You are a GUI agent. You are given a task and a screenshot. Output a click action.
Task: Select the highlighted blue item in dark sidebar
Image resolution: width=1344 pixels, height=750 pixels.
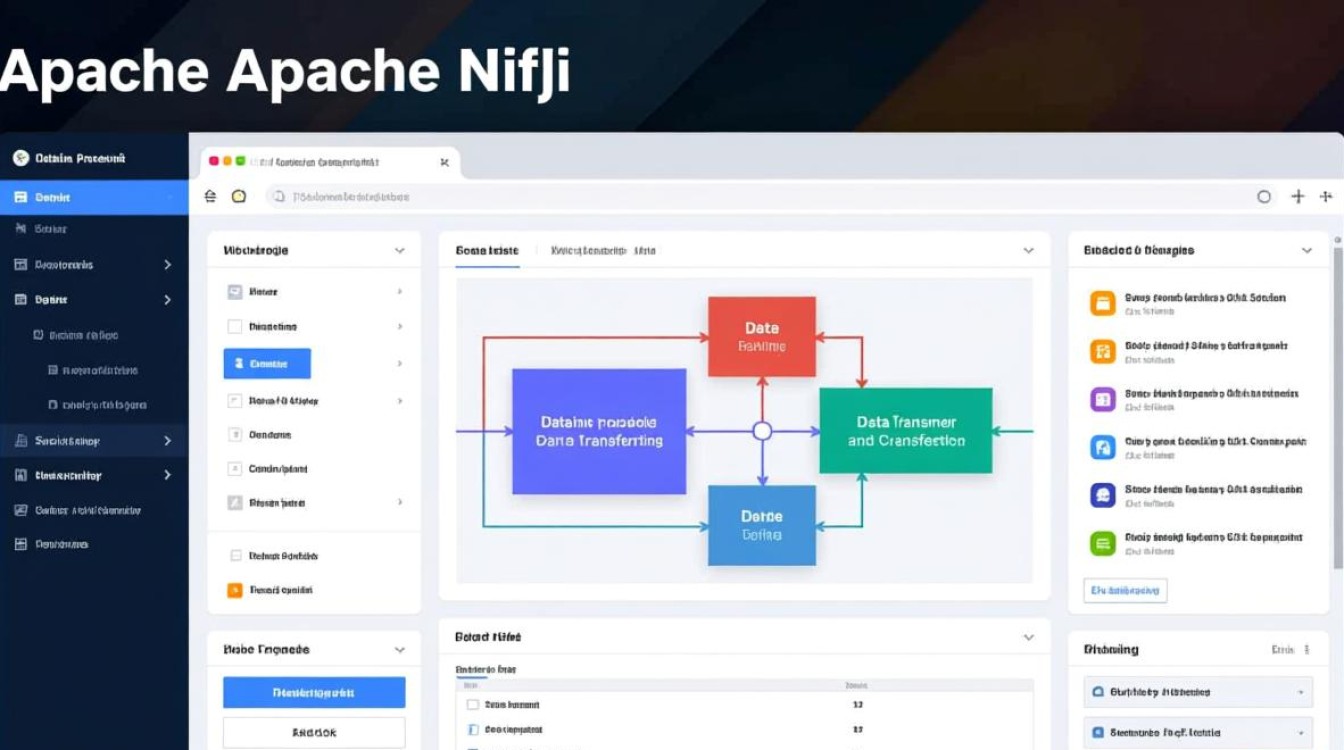94,197
